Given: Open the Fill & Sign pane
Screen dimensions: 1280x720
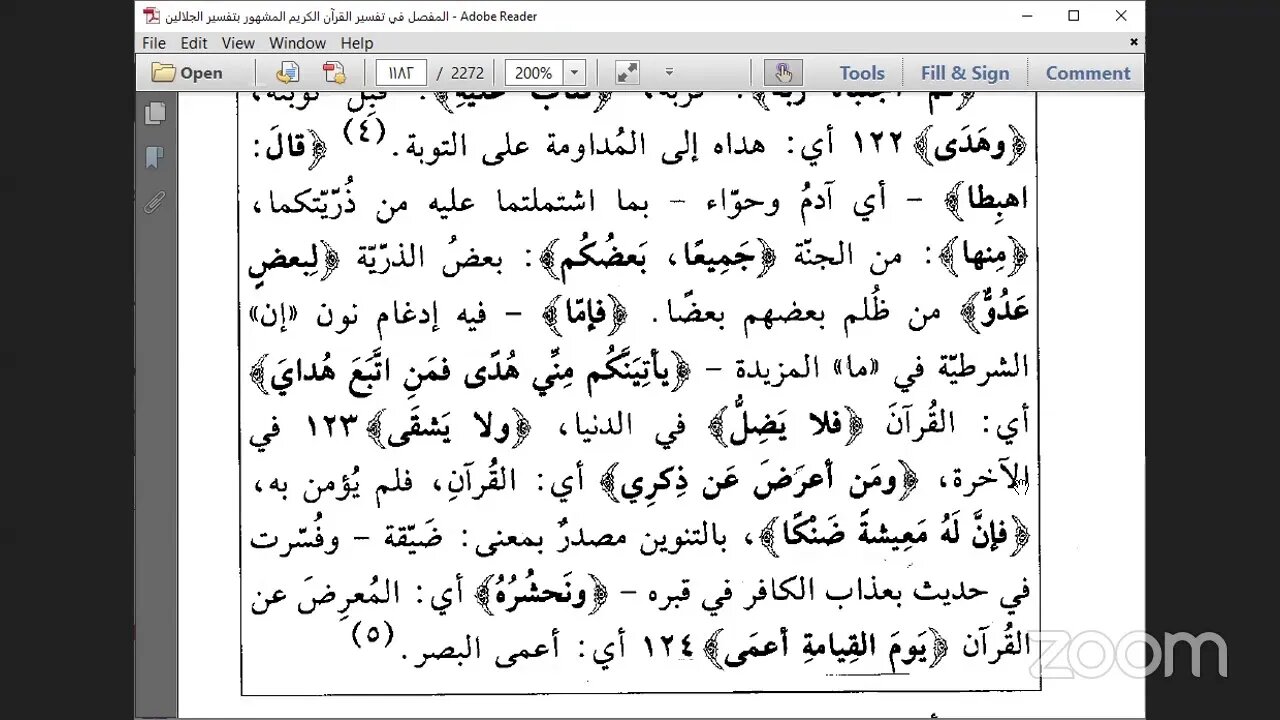Looking at the screenshot, I should (965, 73).
